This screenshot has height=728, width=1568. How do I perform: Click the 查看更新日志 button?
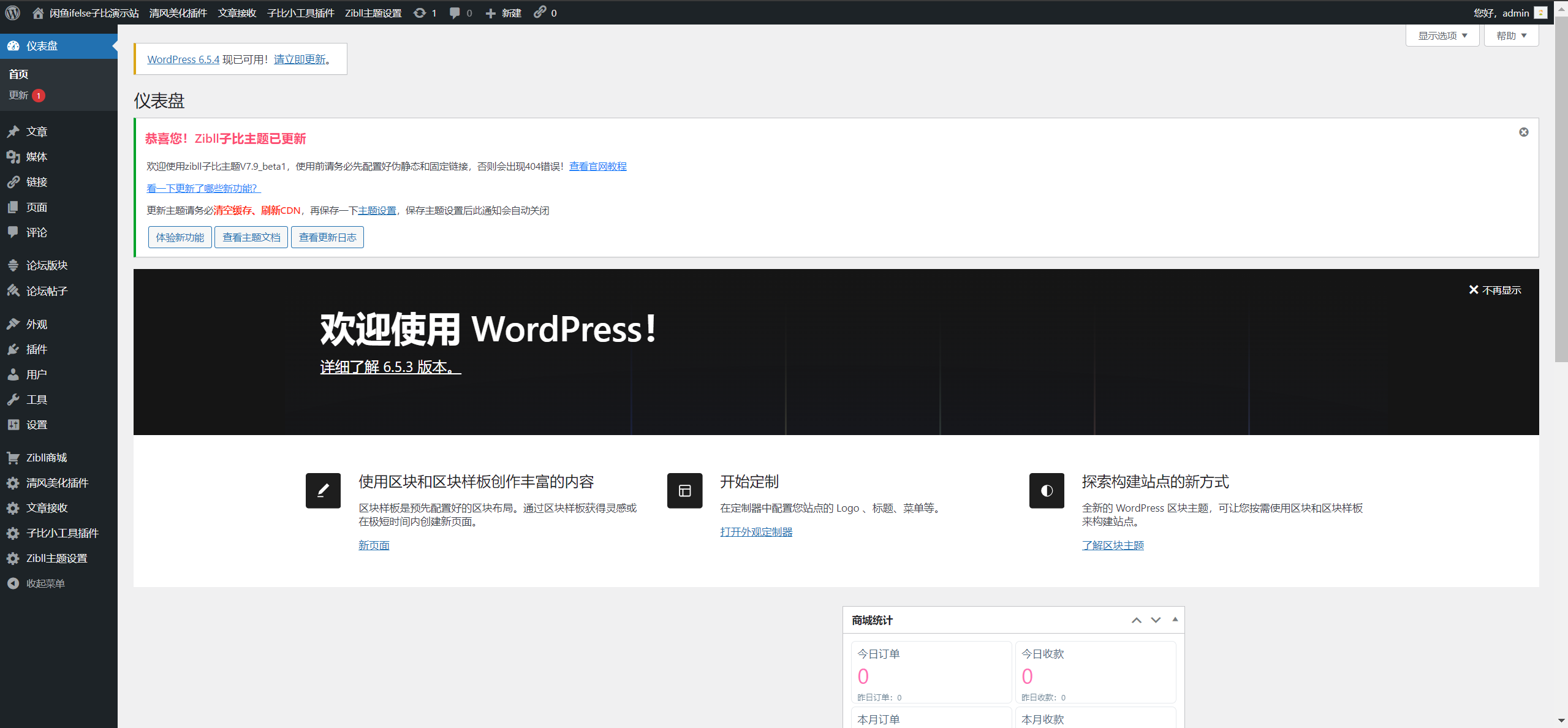[327, 237]
